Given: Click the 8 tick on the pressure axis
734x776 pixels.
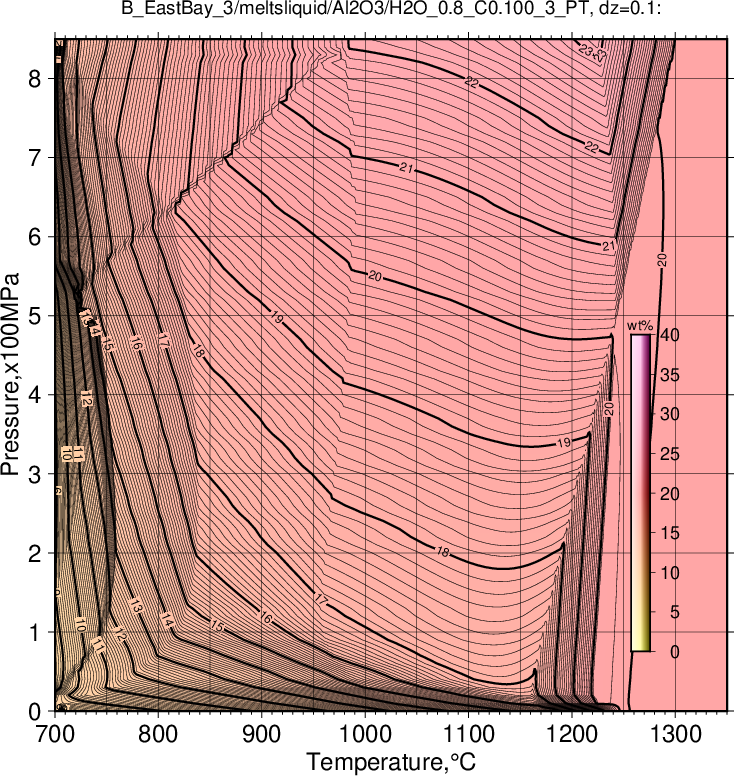Looking at the screenshot, I should coord(35,78).
